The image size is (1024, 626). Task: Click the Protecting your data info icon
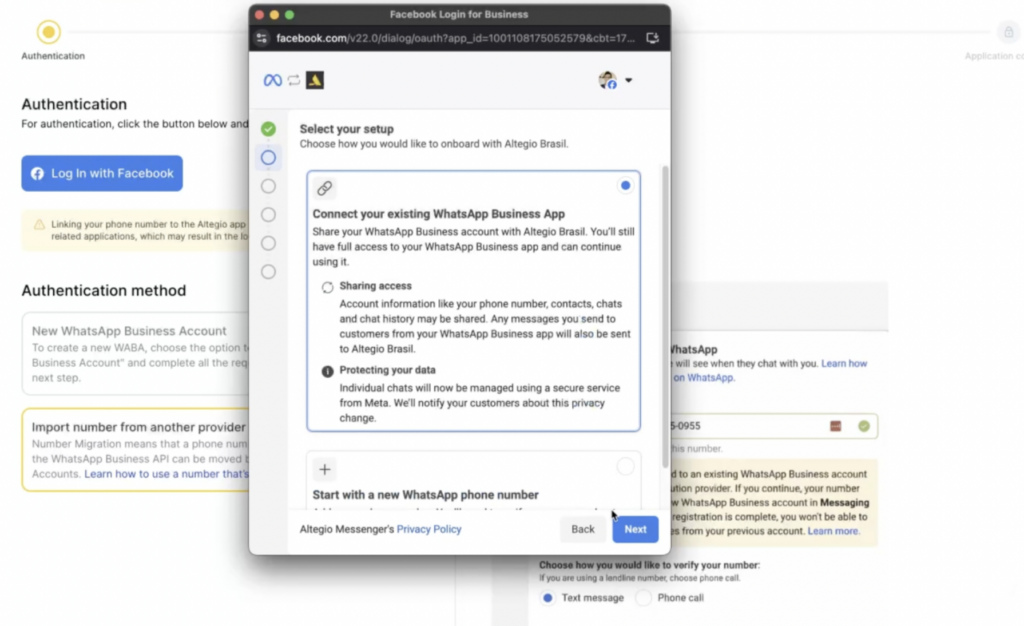tap(327, 371)
